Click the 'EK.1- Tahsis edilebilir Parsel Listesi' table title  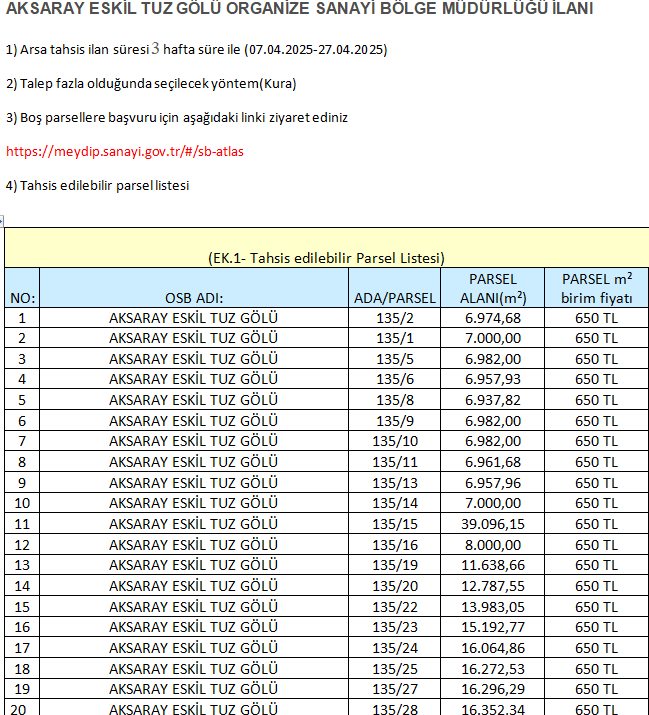click(326, 257)
